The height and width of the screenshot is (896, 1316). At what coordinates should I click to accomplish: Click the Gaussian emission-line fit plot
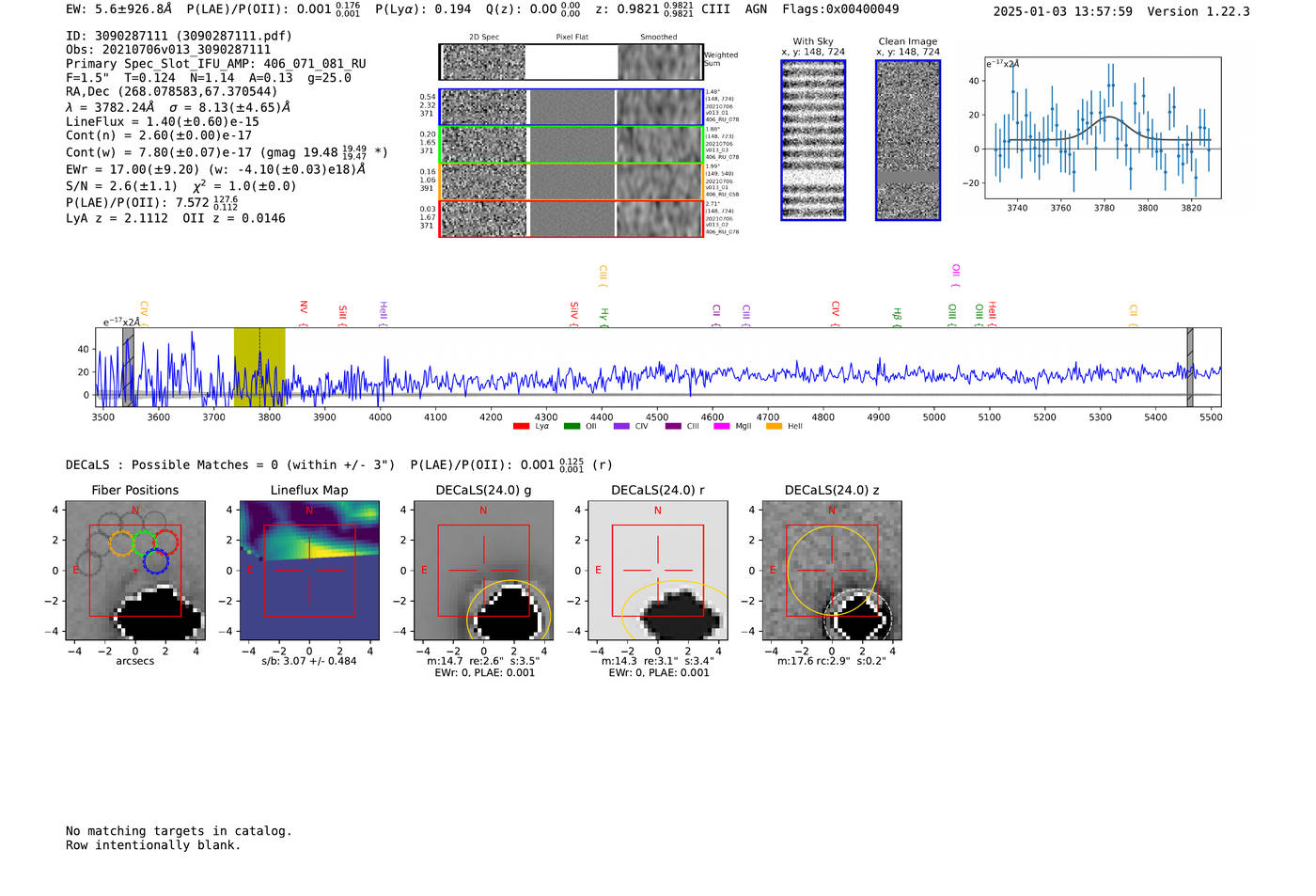pyautogui.click(x=1104, y=128)
